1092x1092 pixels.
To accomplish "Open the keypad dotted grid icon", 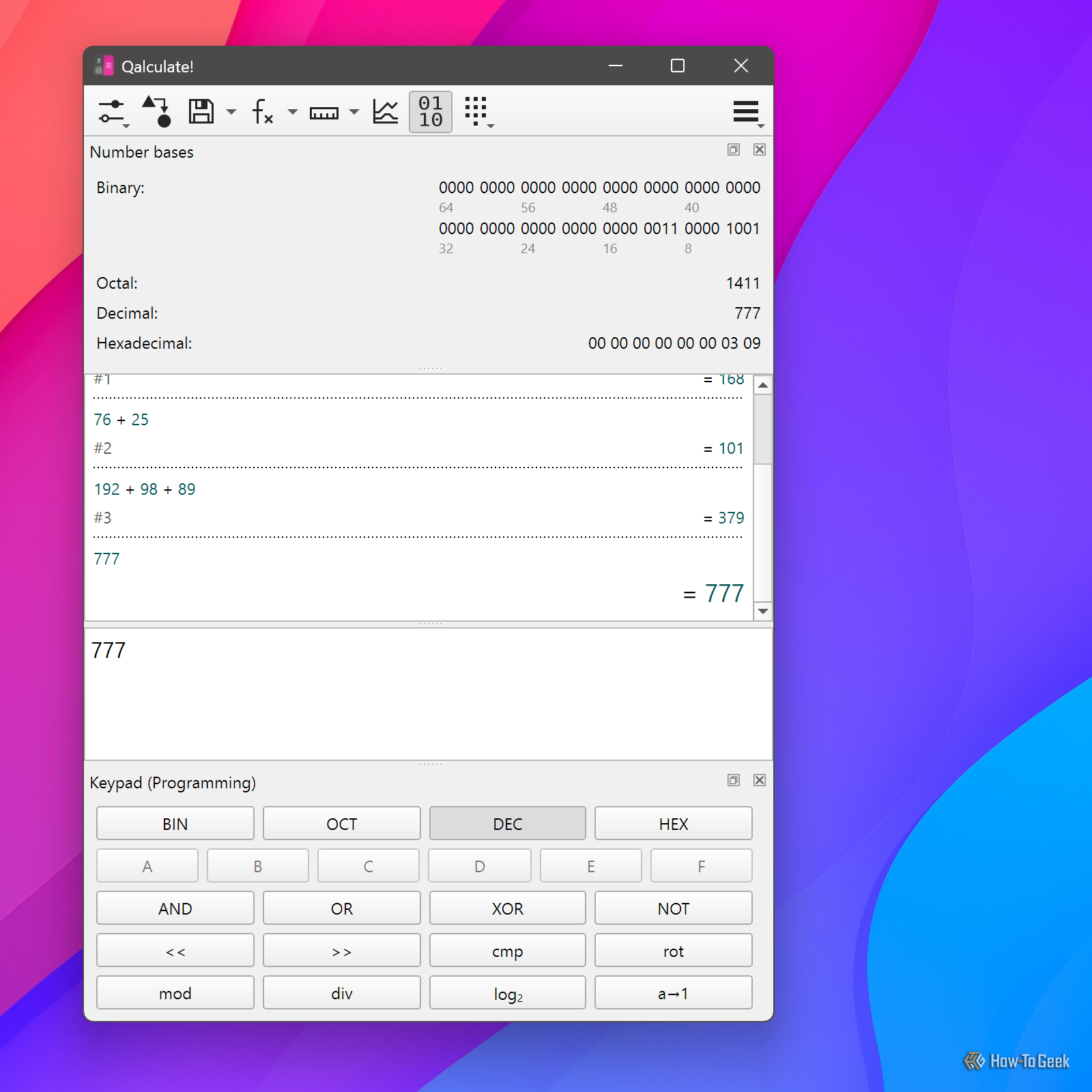I will point(477,111).
